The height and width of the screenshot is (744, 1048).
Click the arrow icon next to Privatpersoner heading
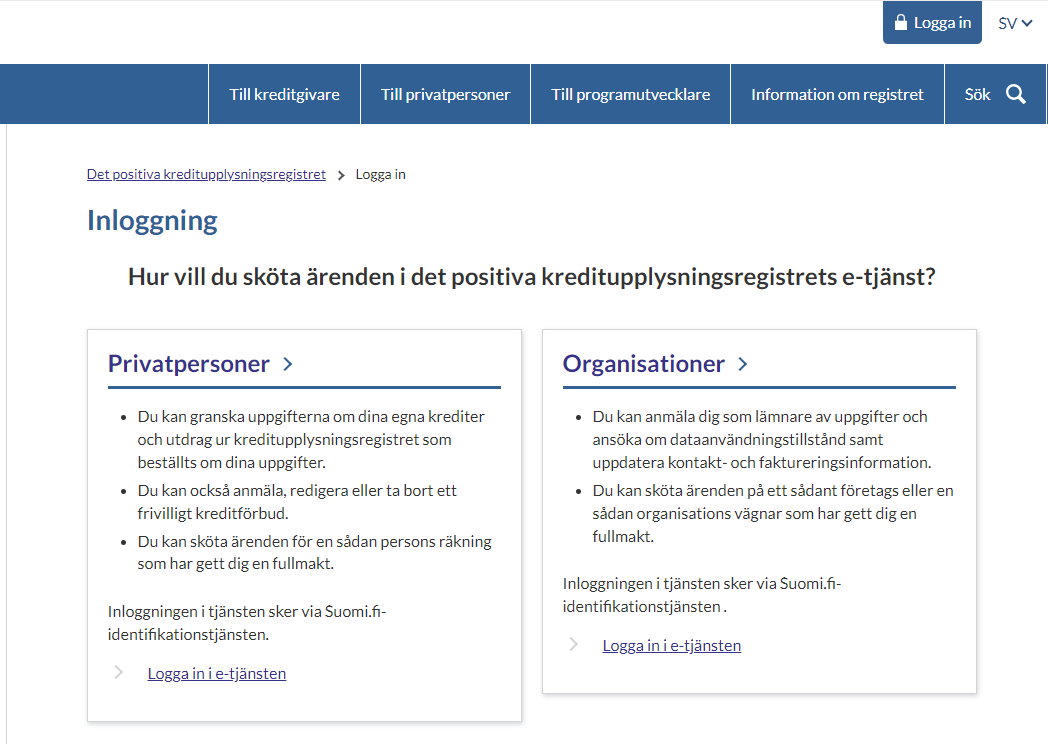pos(288,364)
